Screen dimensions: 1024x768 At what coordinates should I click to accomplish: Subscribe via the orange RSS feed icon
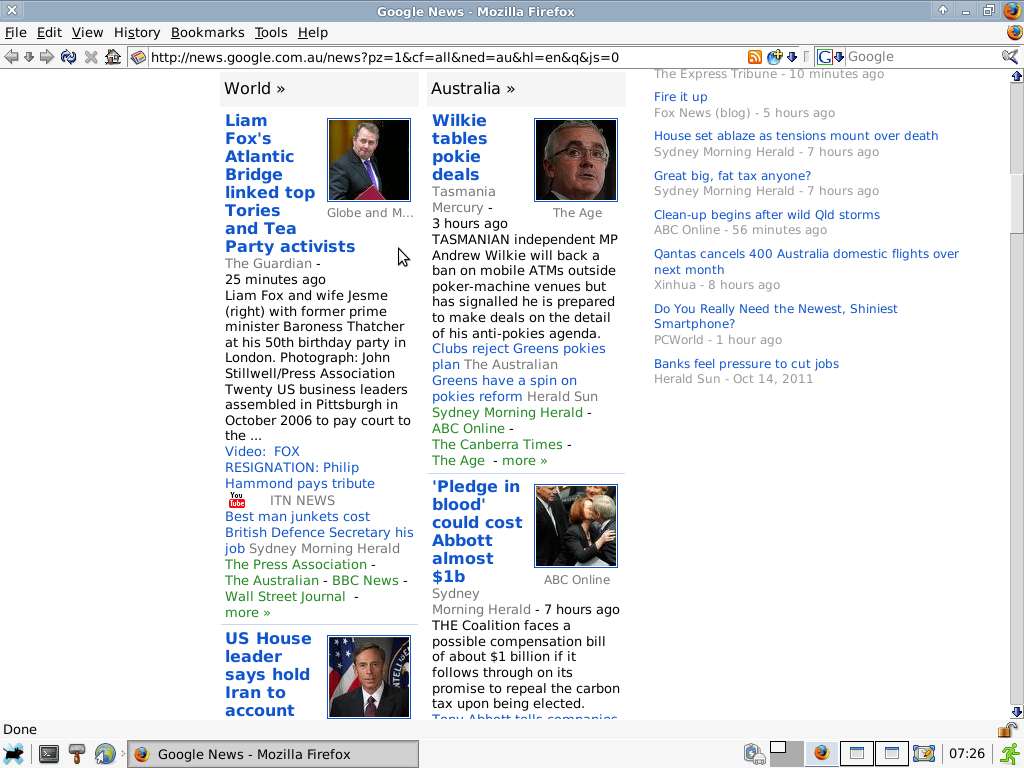754,57
